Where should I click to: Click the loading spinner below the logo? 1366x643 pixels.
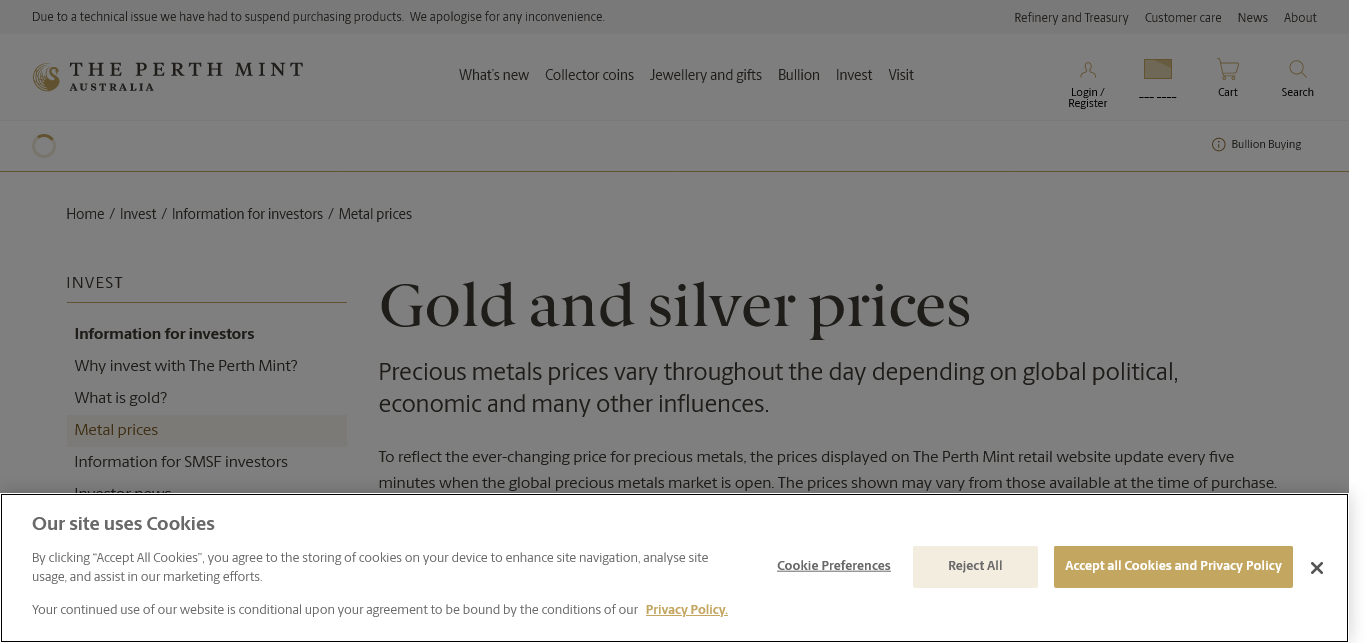tap(44, 146)
